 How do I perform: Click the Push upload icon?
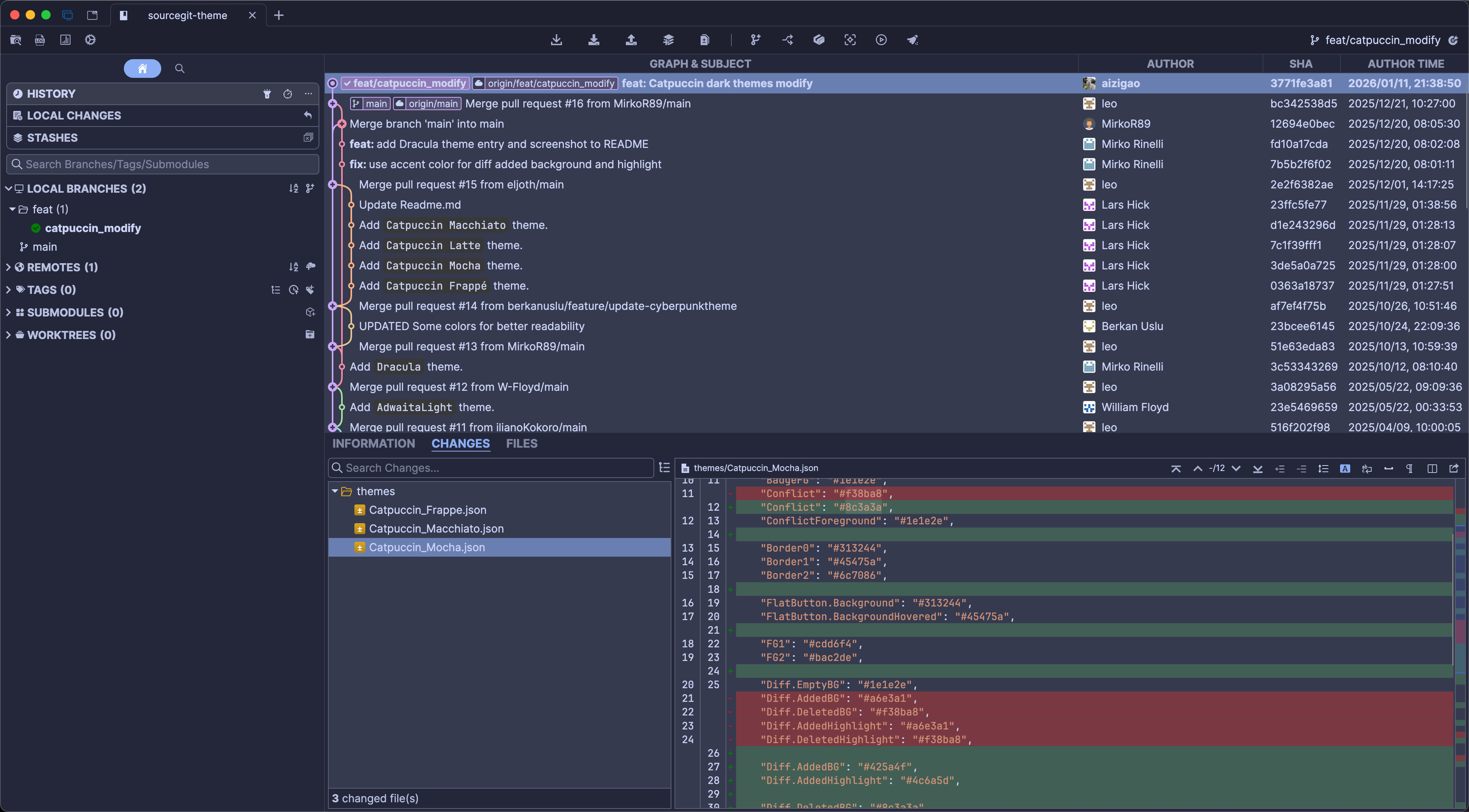[631, 40]
